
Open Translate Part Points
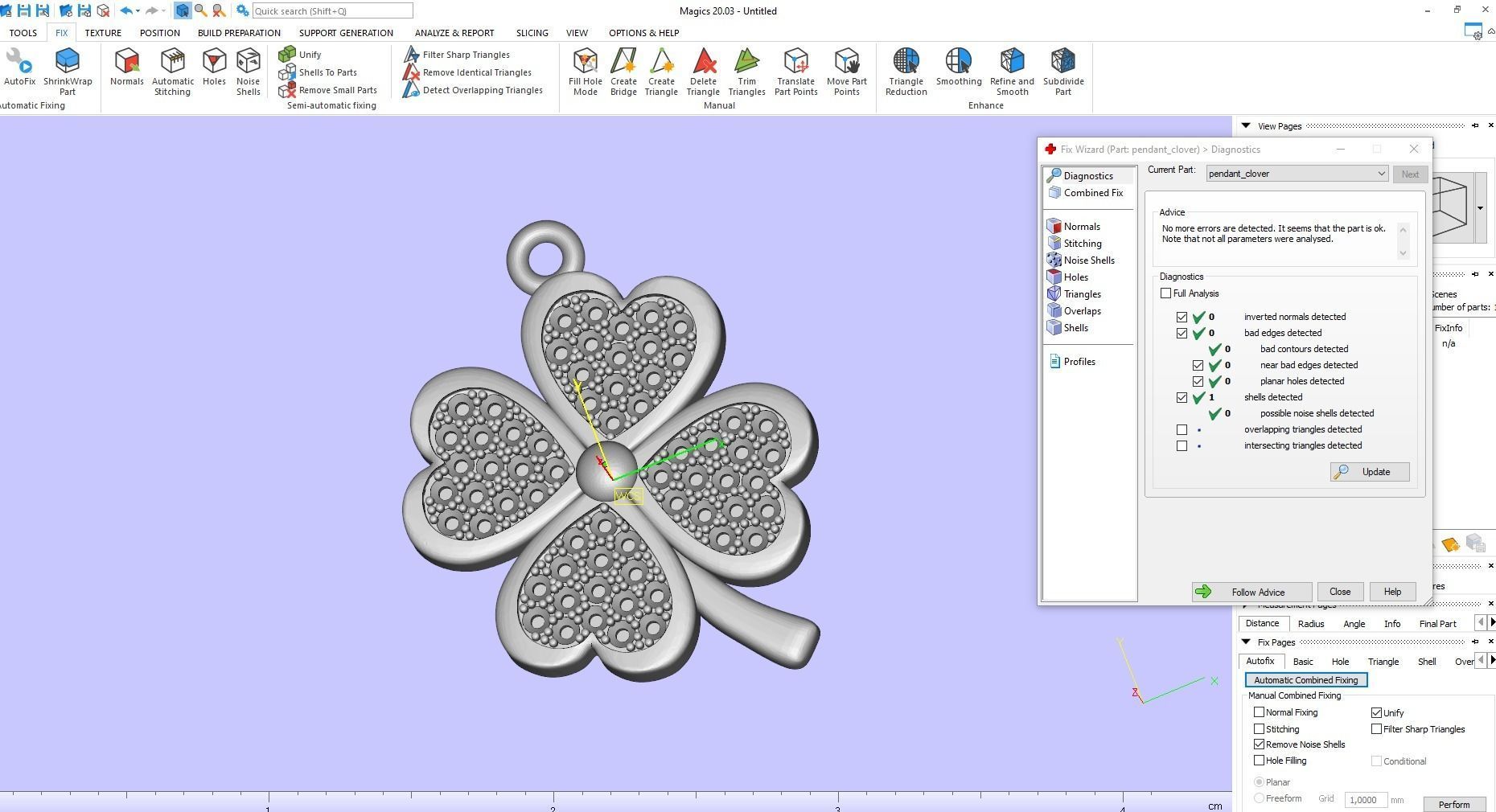[796, 72]
